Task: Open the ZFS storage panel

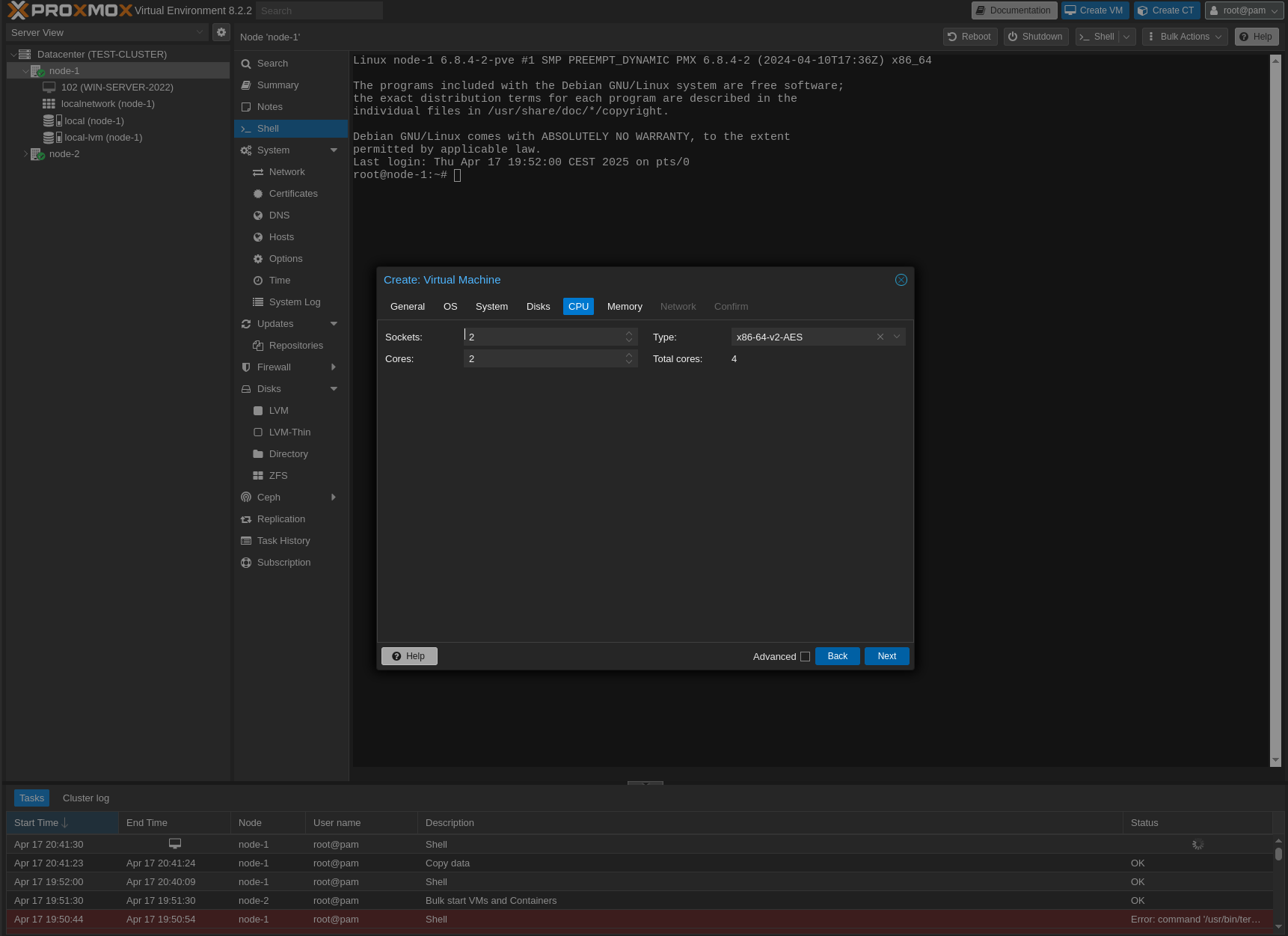Action: coord(277,475)
